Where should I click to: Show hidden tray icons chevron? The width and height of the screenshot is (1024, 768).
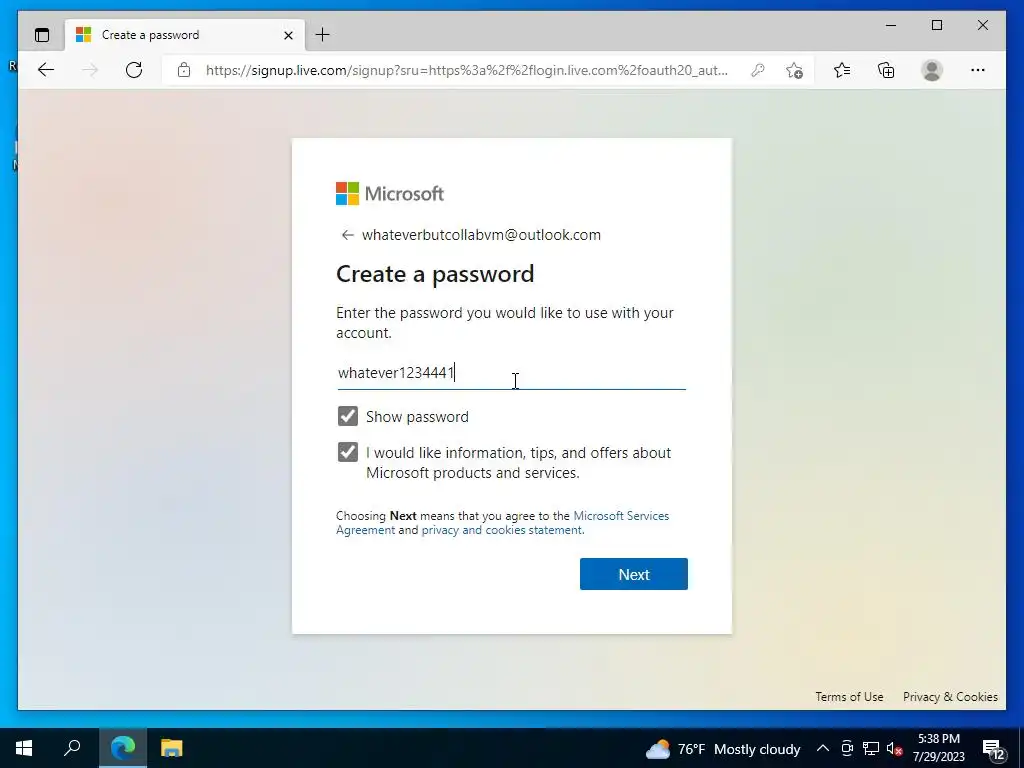[823, 748]
